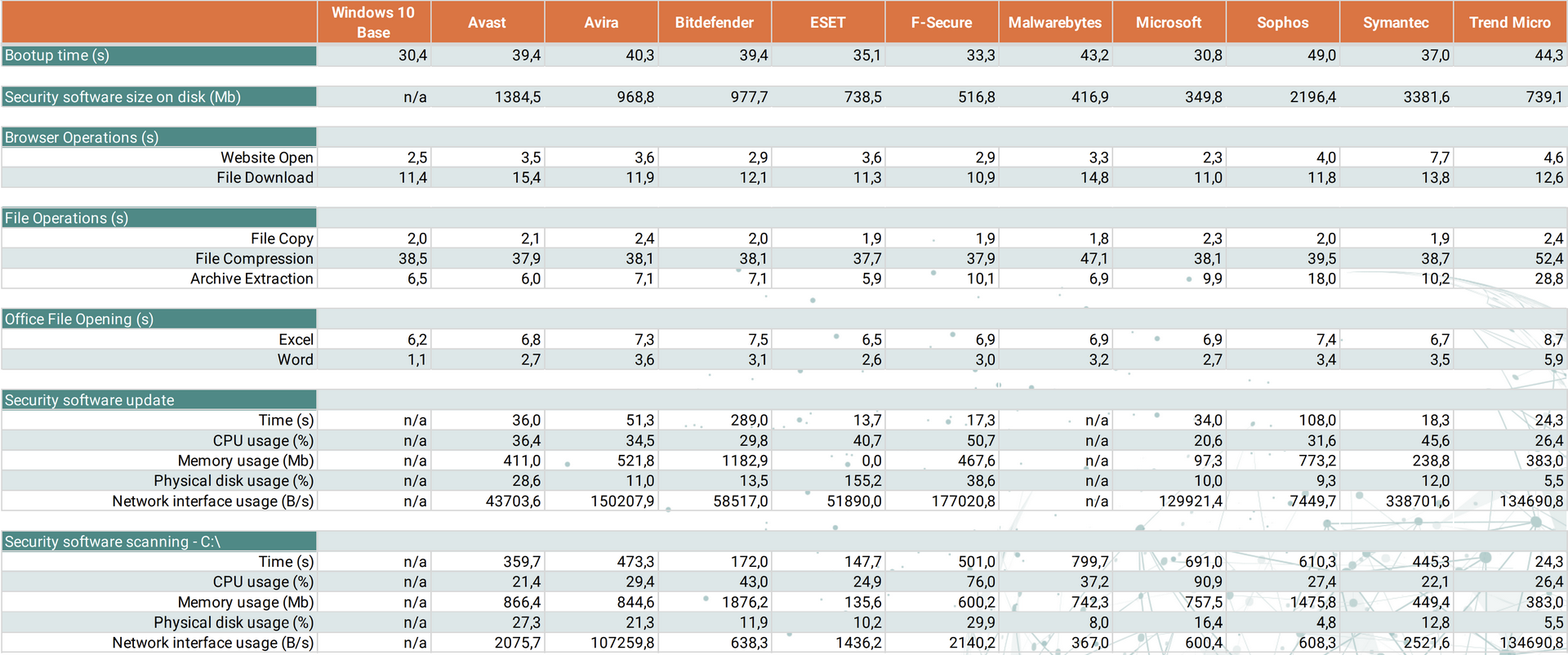Click the F-Secure column header

click(x=942, y=22)
